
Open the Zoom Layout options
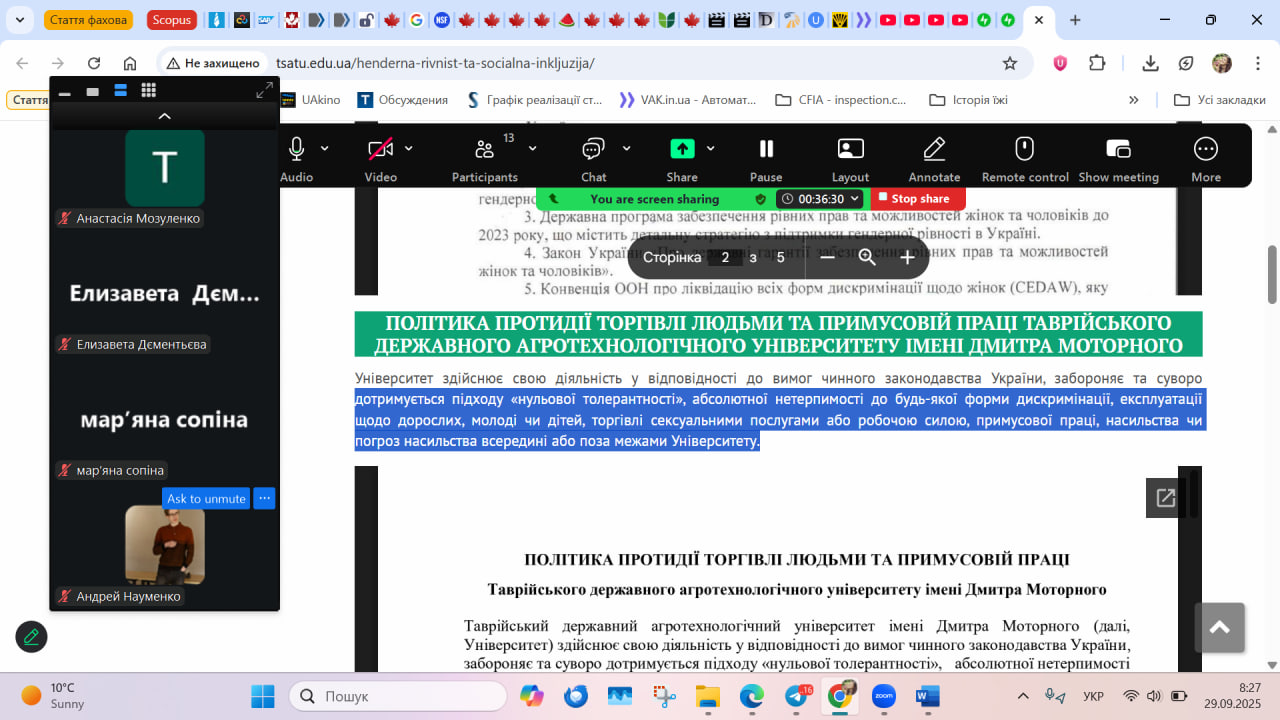pos(850,150)
